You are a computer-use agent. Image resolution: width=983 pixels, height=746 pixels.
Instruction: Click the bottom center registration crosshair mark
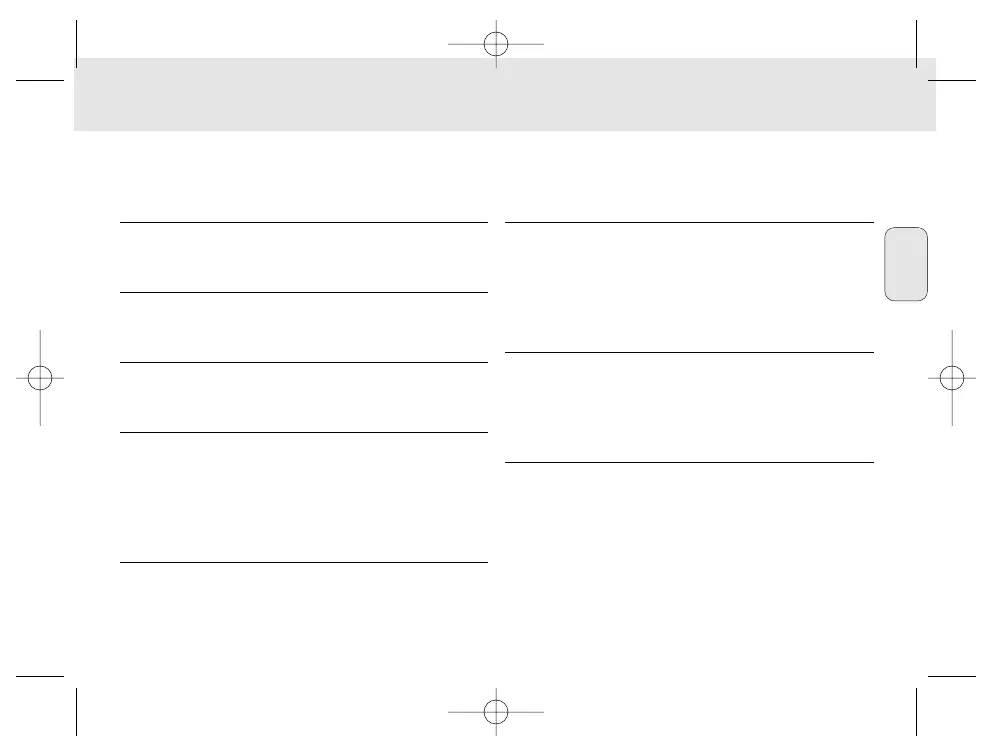pos(496,712)
